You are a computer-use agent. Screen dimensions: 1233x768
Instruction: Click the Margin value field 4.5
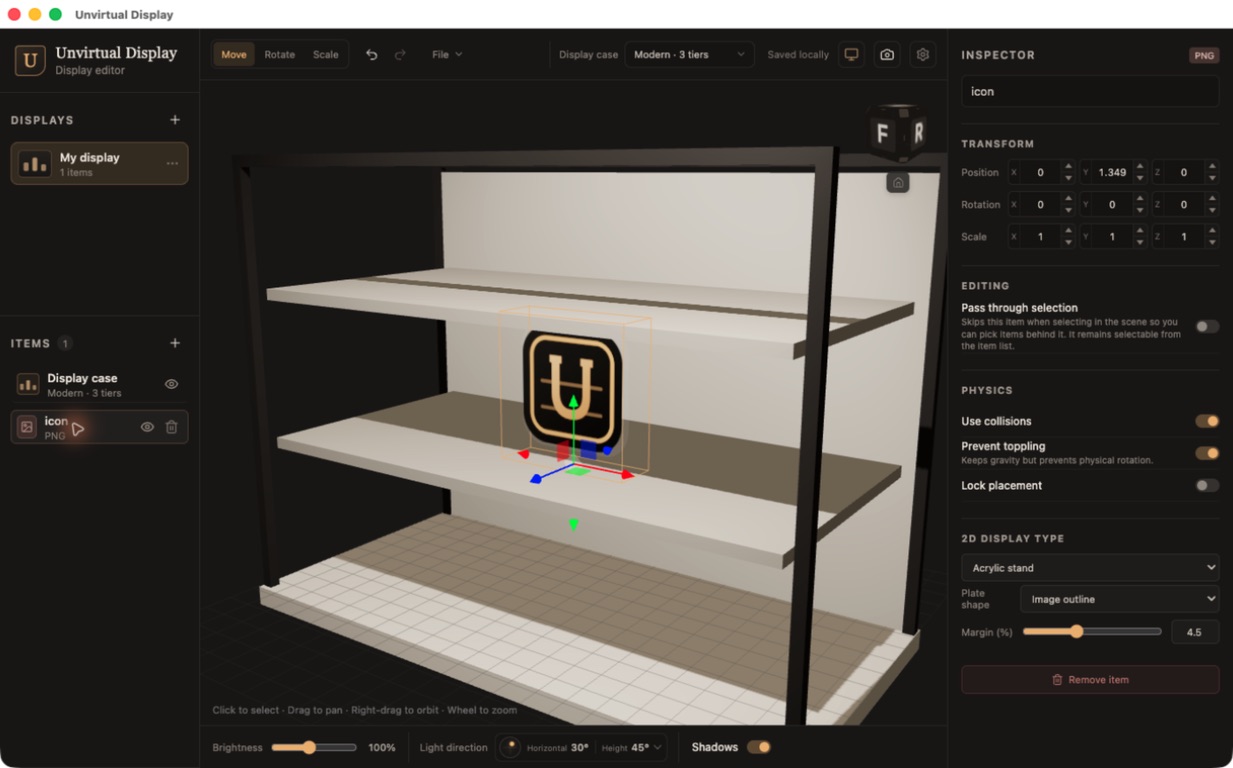click(x=1194, y=632)
